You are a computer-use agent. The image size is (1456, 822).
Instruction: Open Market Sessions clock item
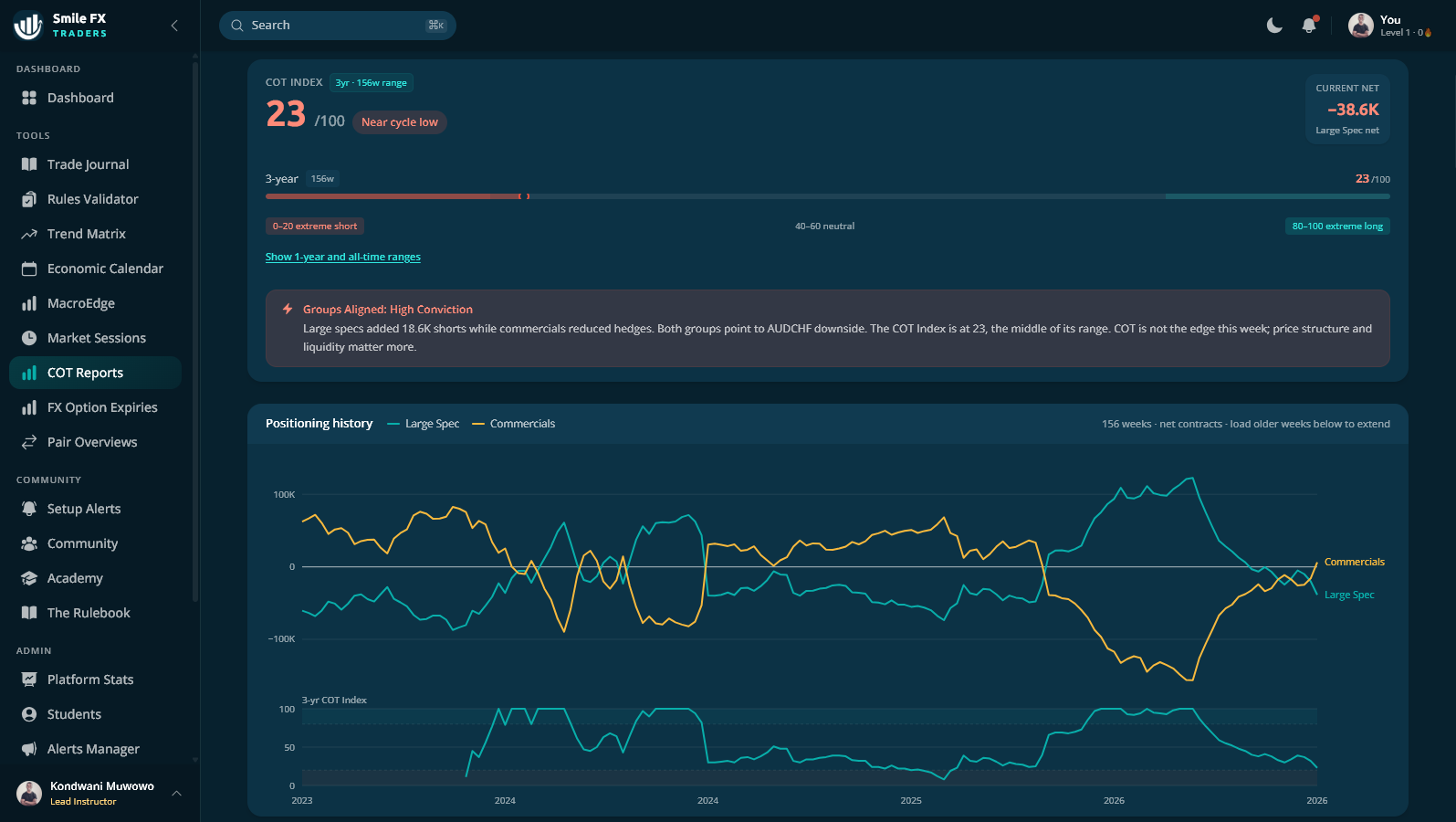96,338
